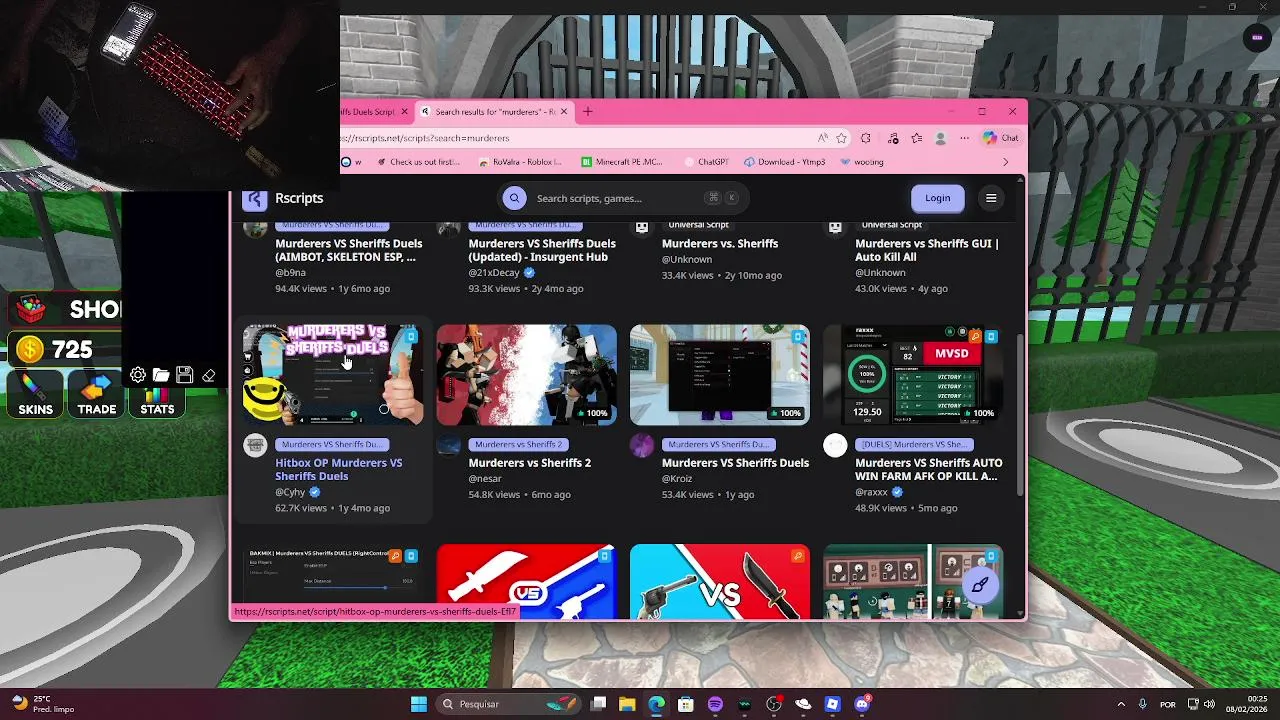Click the Murderers vs Sheriffs 2 thumbnail
1280x720 pixels.
(527, 375)
